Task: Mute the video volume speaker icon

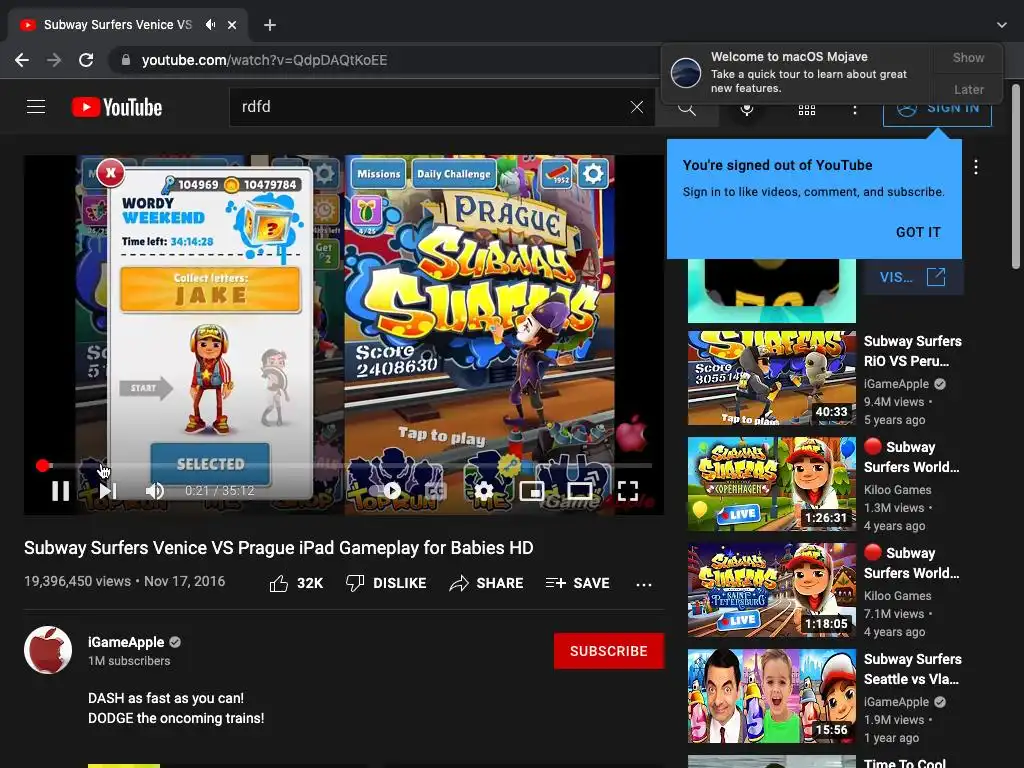Action: click(x=155, y=490)
